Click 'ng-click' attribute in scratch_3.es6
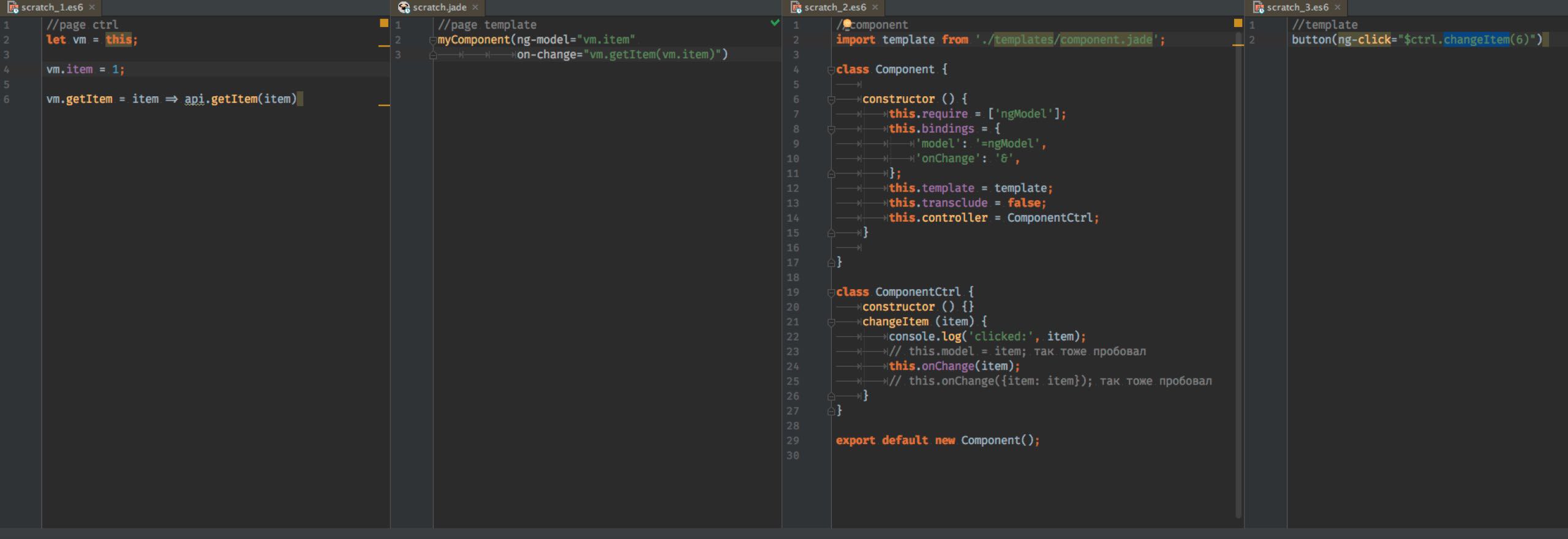This screenshot has width=1568, height=539. coord(1364,40)
